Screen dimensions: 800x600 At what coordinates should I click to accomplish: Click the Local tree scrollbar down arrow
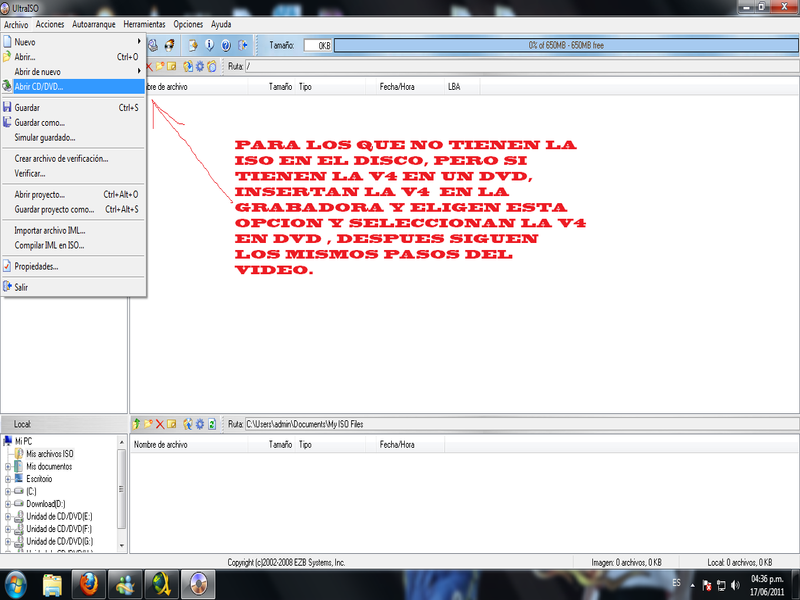pos(121,545)
